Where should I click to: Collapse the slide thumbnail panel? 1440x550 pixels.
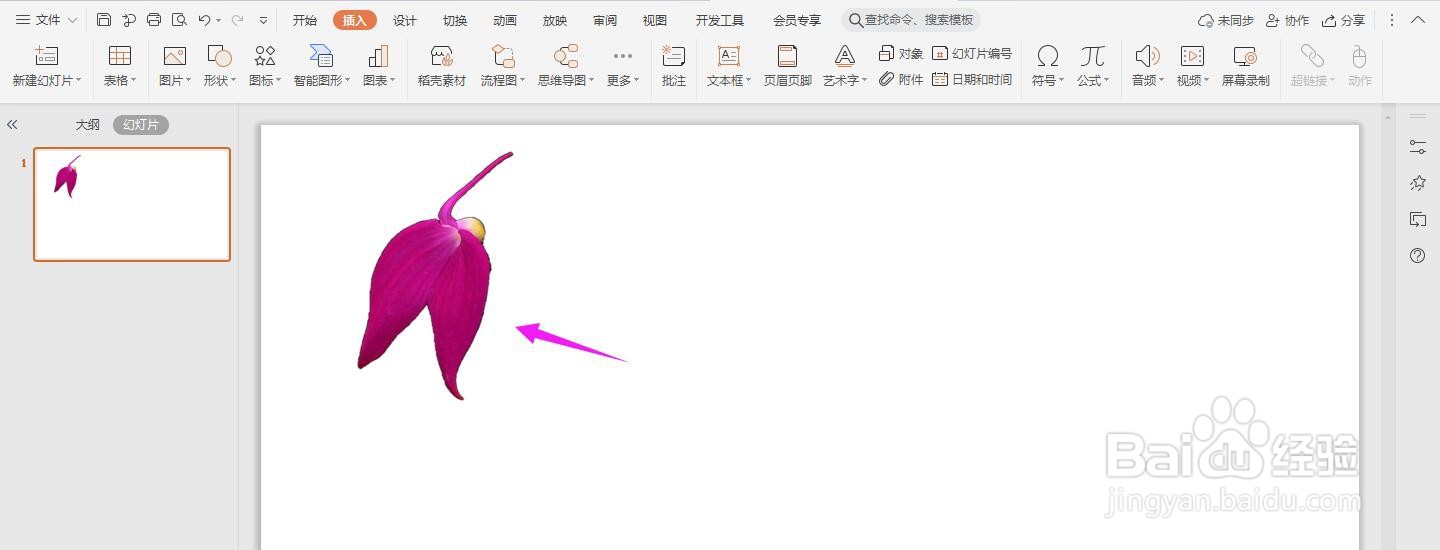[12, 125]
